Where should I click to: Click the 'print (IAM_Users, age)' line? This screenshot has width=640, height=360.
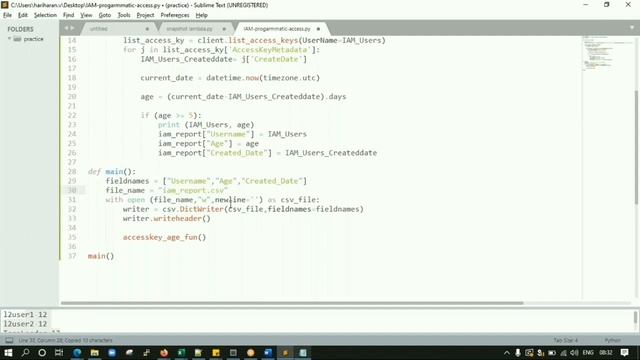206,124
